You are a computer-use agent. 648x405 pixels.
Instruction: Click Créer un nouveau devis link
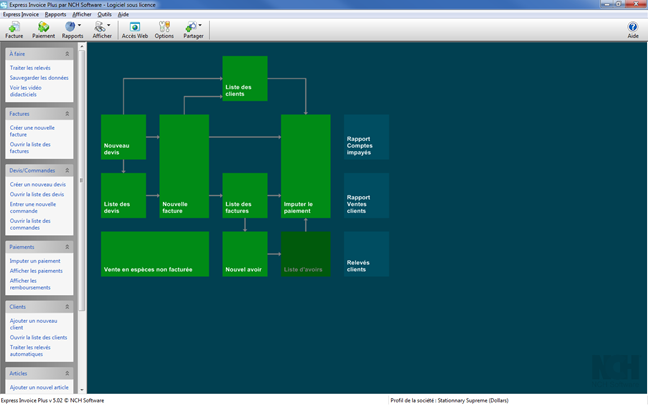tap(38, 184)
